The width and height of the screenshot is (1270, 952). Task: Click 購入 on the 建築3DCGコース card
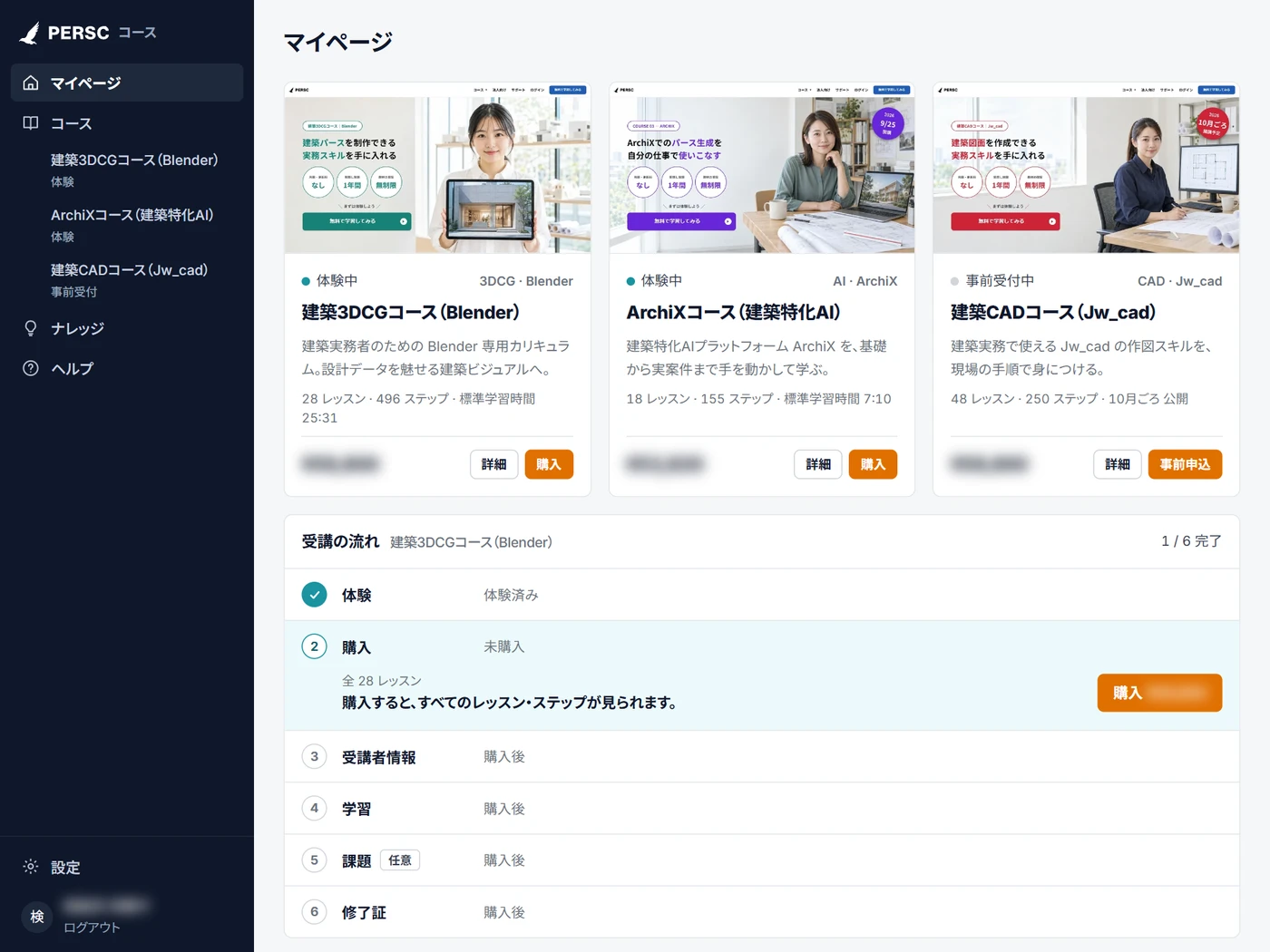point(549,464)
